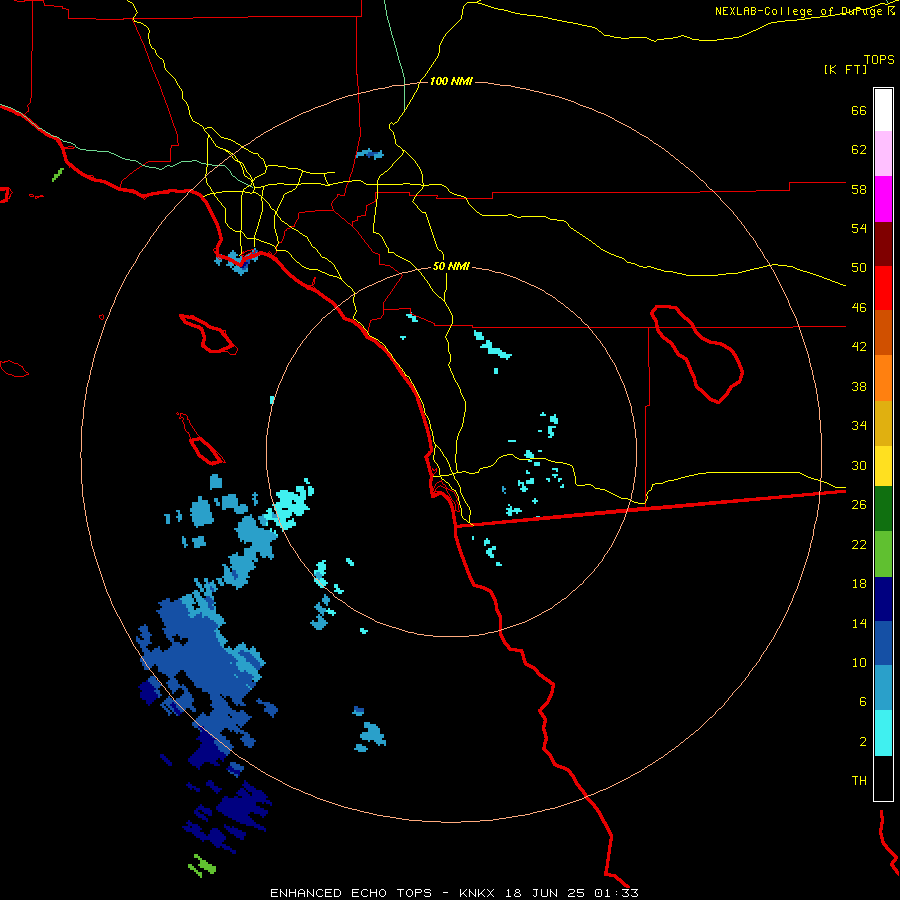The image size is (900, 900).
Task: Click the light green legend swatch
Action: [883, 554]
